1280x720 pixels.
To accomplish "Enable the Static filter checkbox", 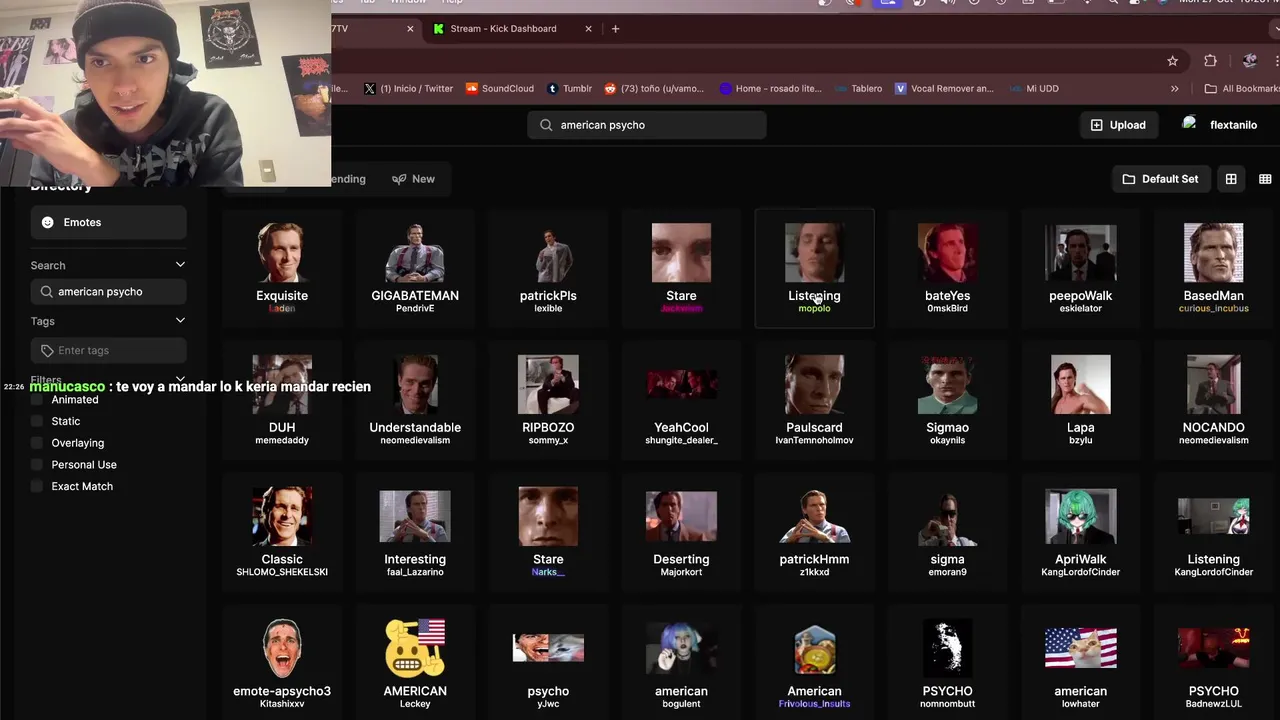I will (x=38, y=421).
